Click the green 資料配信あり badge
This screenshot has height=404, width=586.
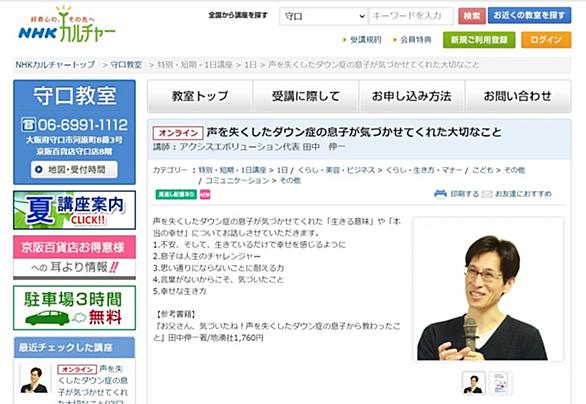click(176, 194)
